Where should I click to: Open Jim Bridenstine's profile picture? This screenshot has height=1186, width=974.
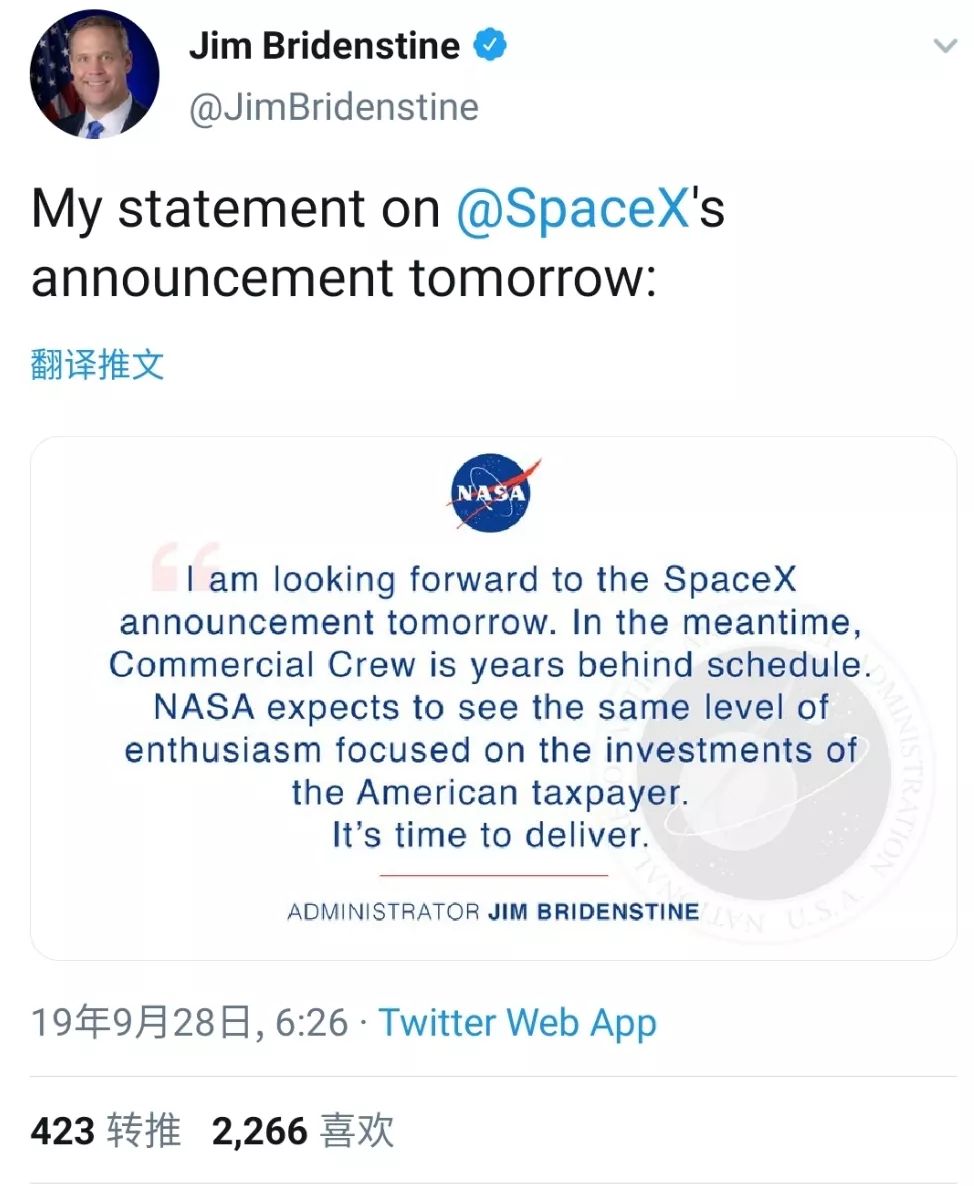tap(93, 75)
